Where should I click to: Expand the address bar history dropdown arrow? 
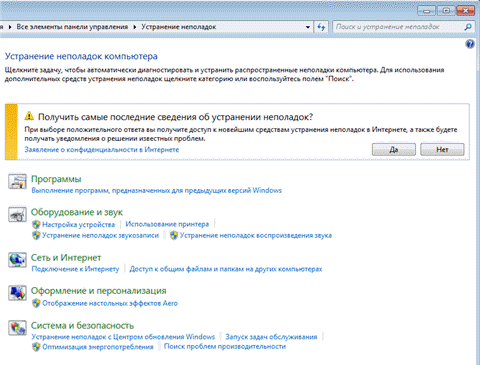click(x=308, y=27)
